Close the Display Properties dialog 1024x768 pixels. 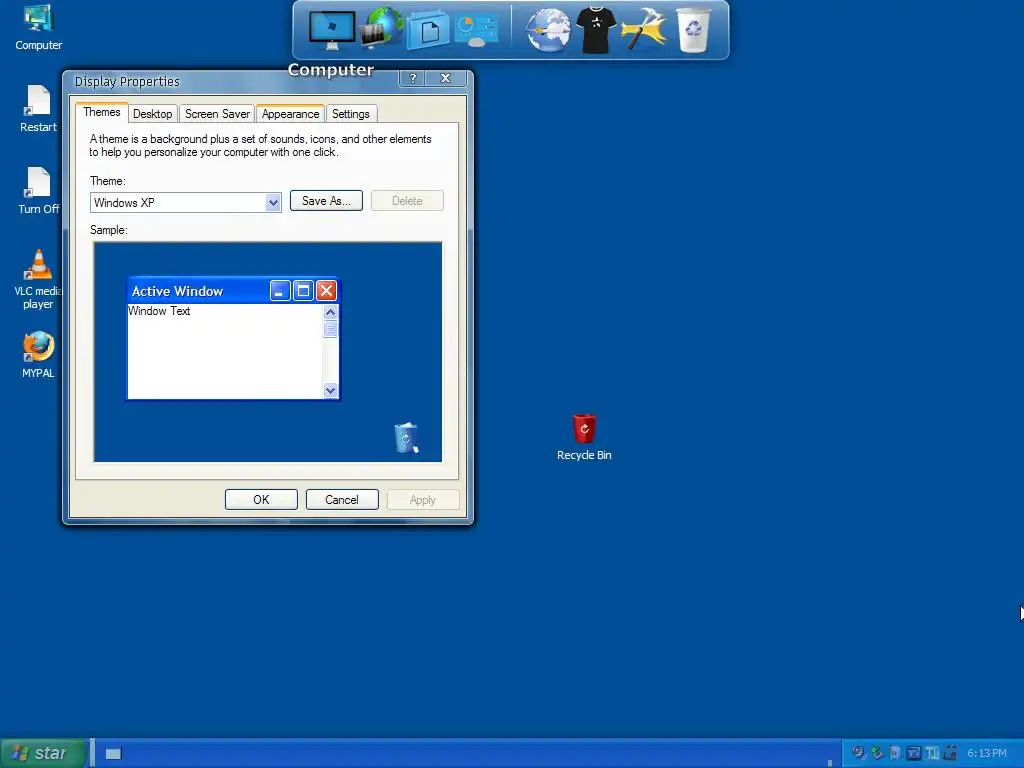pyautogui.click(x=445, y=78)
